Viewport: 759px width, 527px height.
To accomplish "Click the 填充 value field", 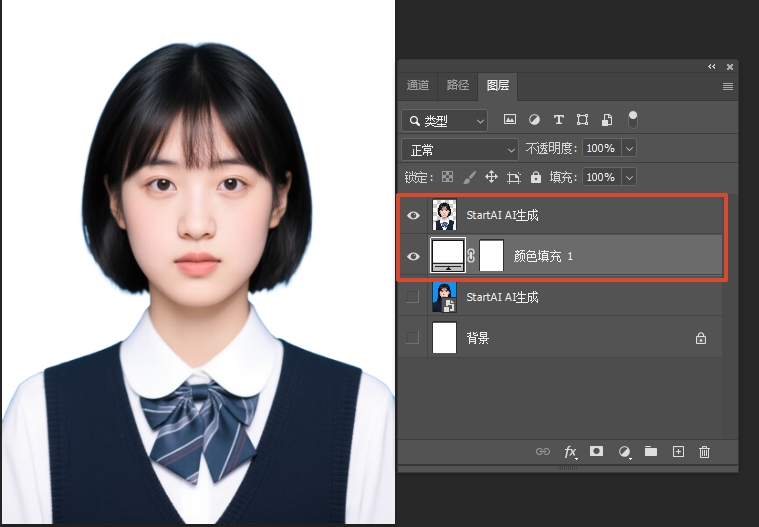I will pyautogui.click(x=601, y=177).
